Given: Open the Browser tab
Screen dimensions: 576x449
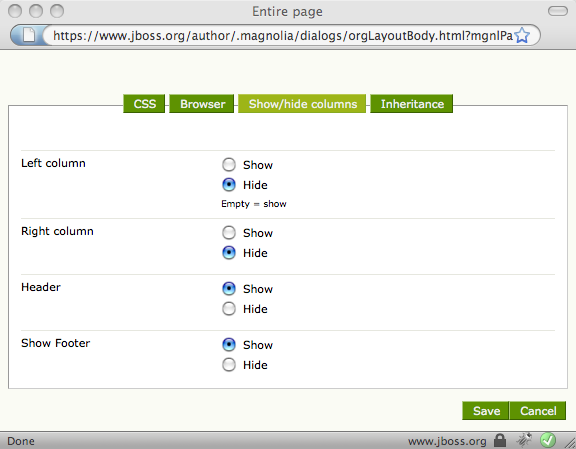Looking at the screenshot, I should pyautogui.click(x=202, y=104).
